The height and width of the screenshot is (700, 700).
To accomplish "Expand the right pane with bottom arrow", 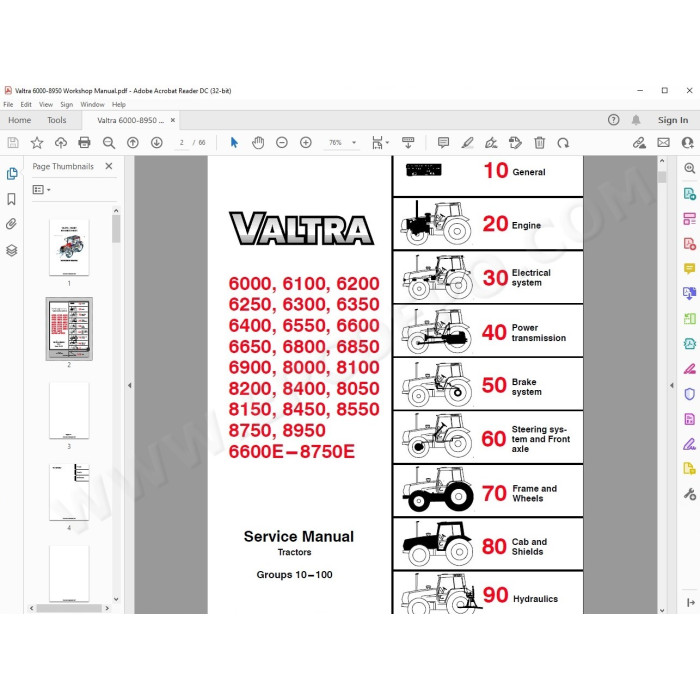I will 691,603.
